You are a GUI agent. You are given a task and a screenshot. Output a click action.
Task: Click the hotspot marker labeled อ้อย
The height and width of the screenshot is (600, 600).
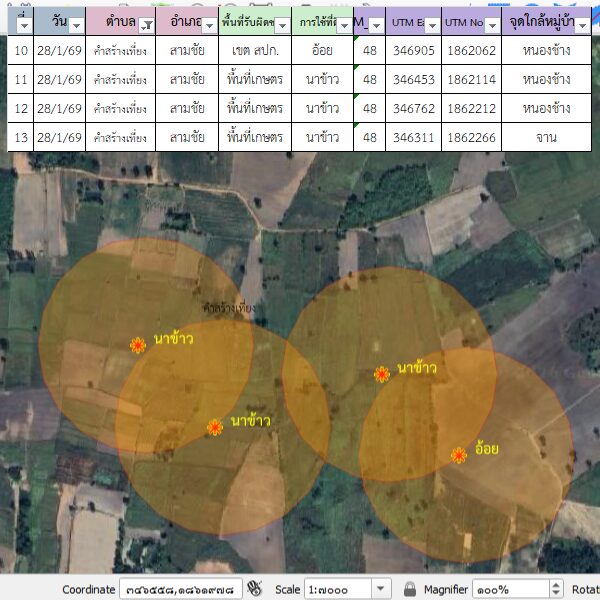(x=459, y=455)
